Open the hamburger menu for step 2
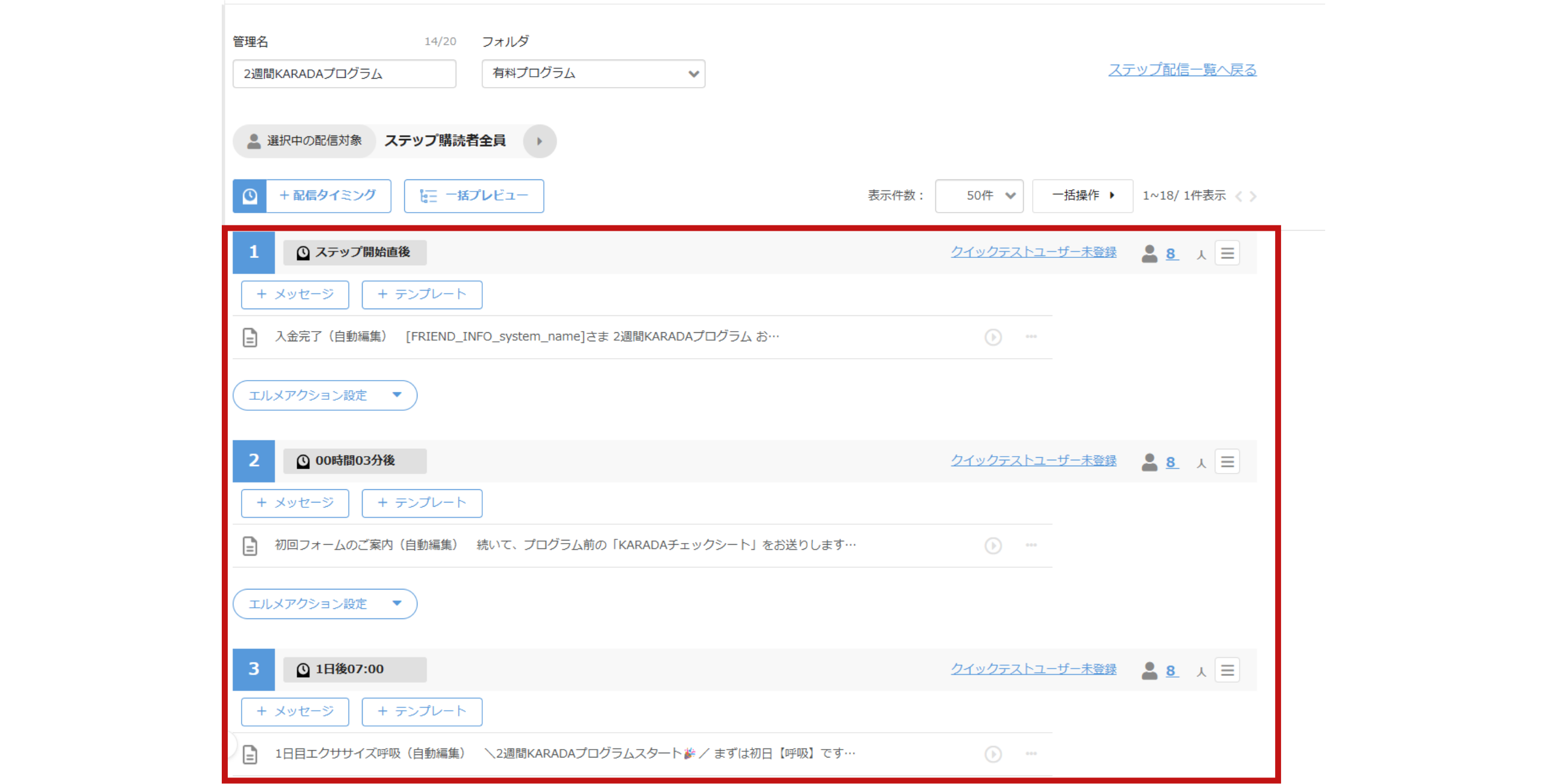This screenshot has width=1547, height=784. [x=1227, y=461]
